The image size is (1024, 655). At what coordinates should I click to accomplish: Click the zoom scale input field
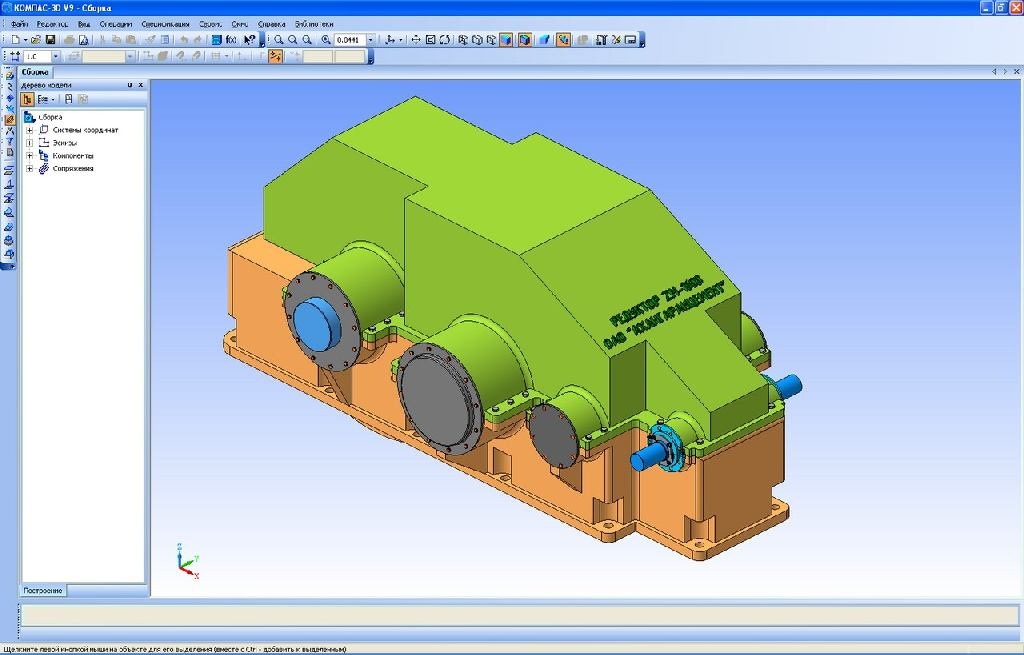point(349,40)
